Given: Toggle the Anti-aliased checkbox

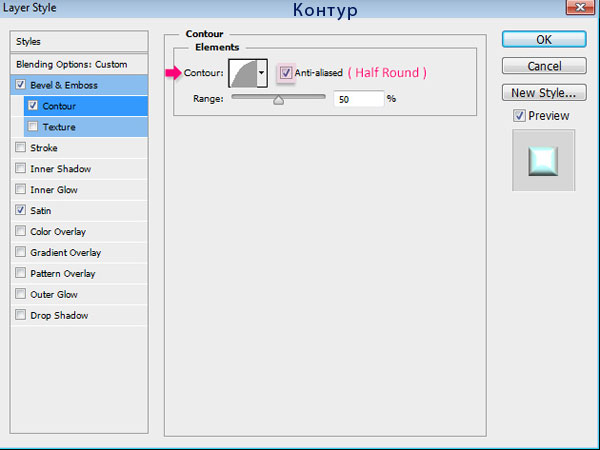Looking at the screenshot, I should coord(286,73).
